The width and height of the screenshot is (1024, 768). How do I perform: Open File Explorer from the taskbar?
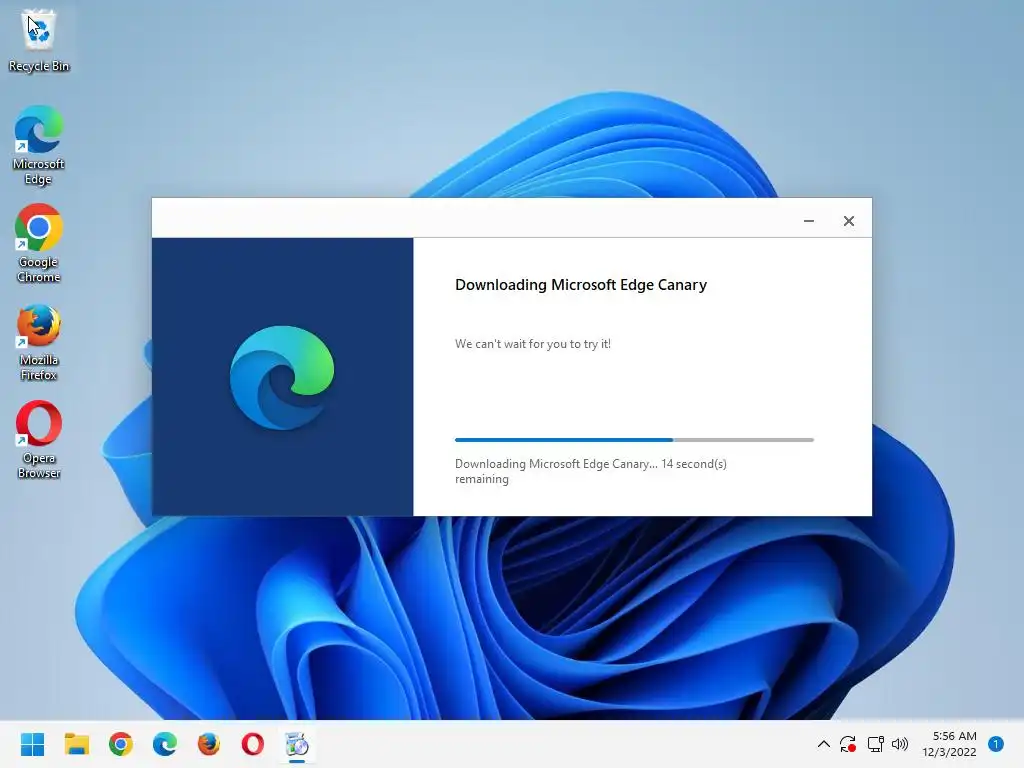76,744
